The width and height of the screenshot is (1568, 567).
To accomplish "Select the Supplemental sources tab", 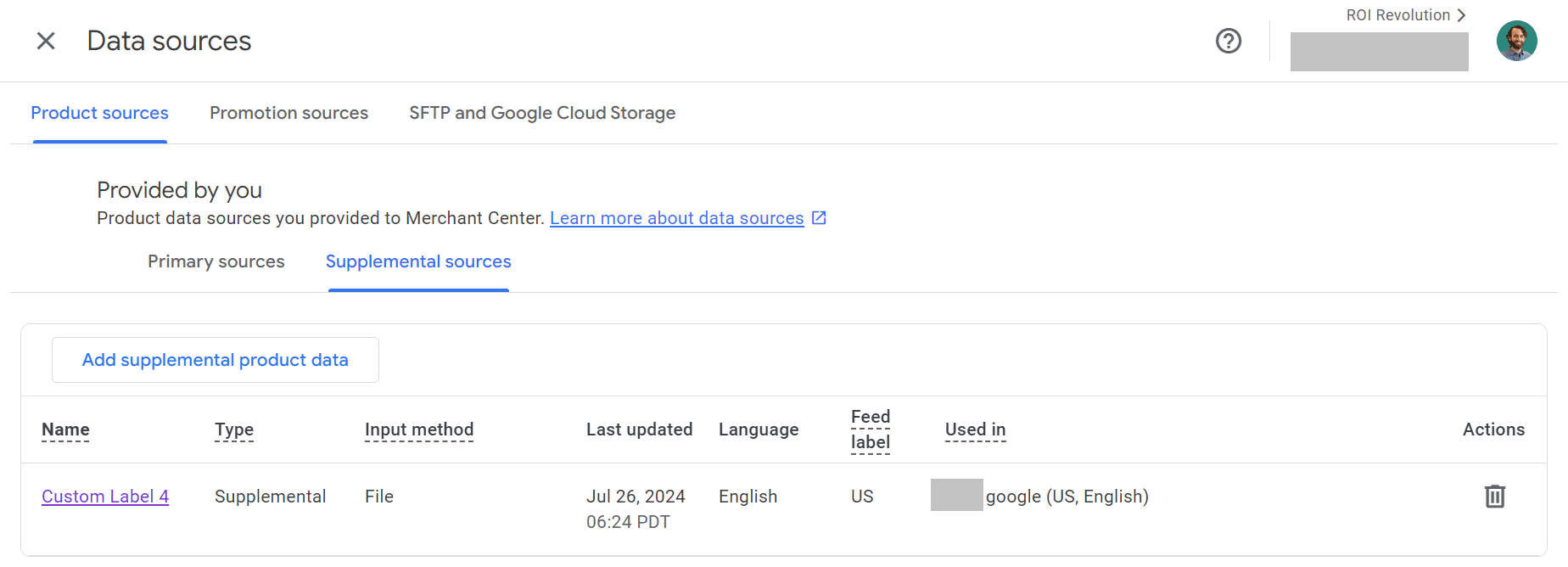I will tap(418, 261).
